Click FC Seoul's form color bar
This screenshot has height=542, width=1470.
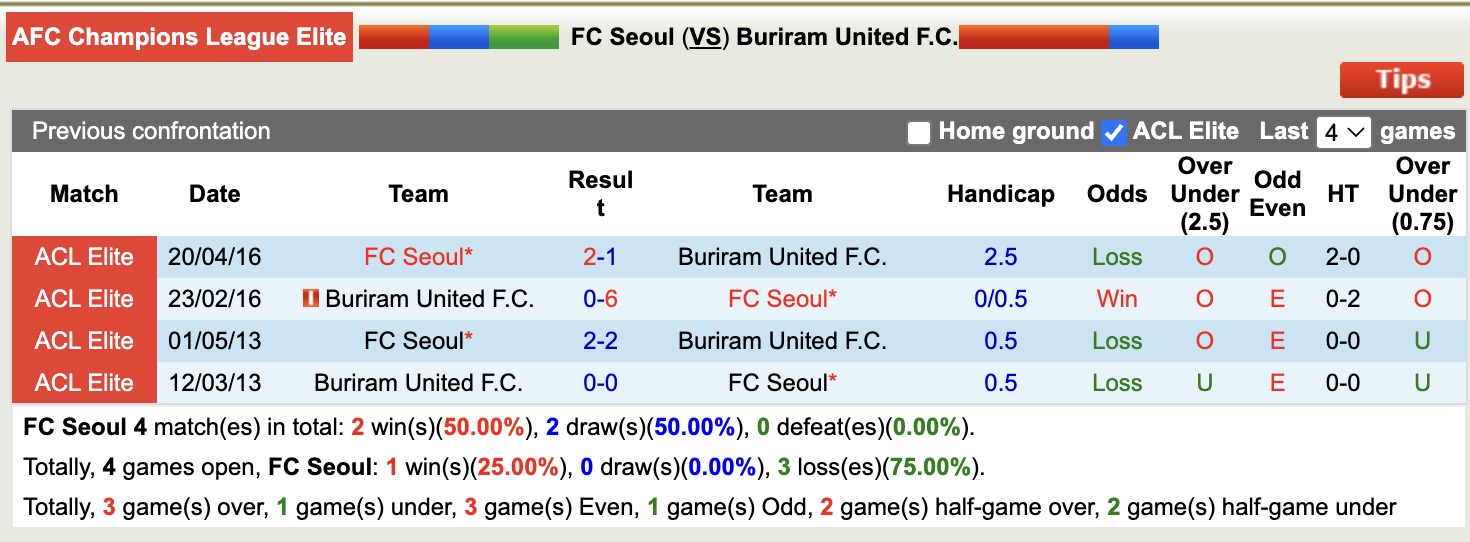pyautogui.click(x=458, y=38)
